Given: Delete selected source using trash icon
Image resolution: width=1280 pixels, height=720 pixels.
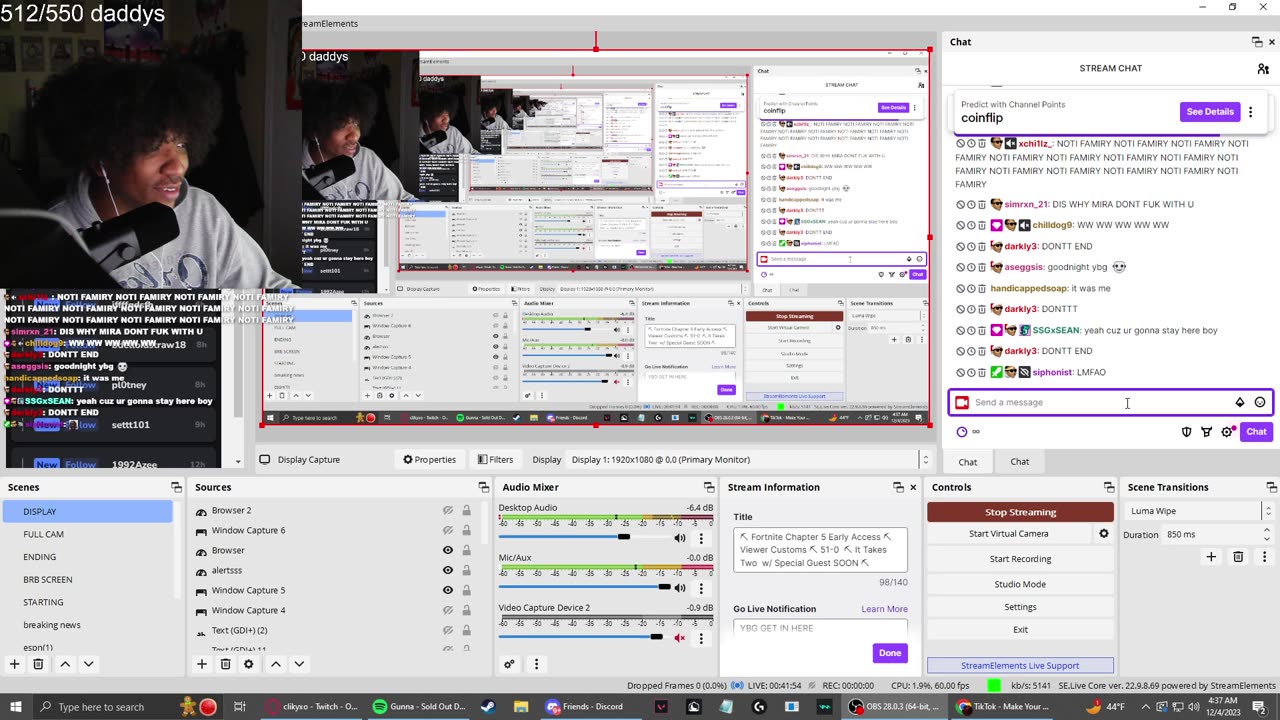Looking at the screenshot, I should coord(225,664).
